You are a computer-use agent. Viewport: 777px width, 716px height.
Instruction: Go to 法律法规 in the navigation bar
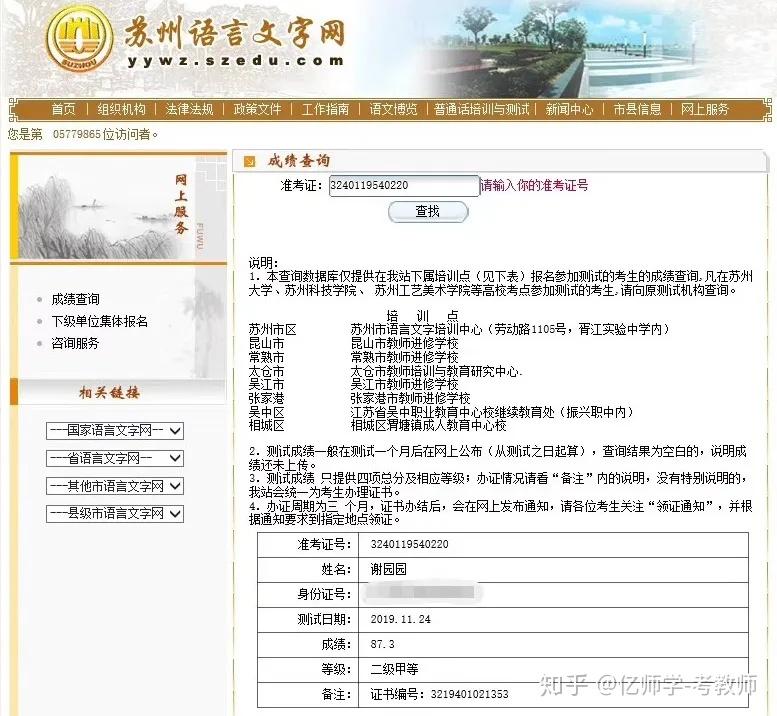point(189,109)
